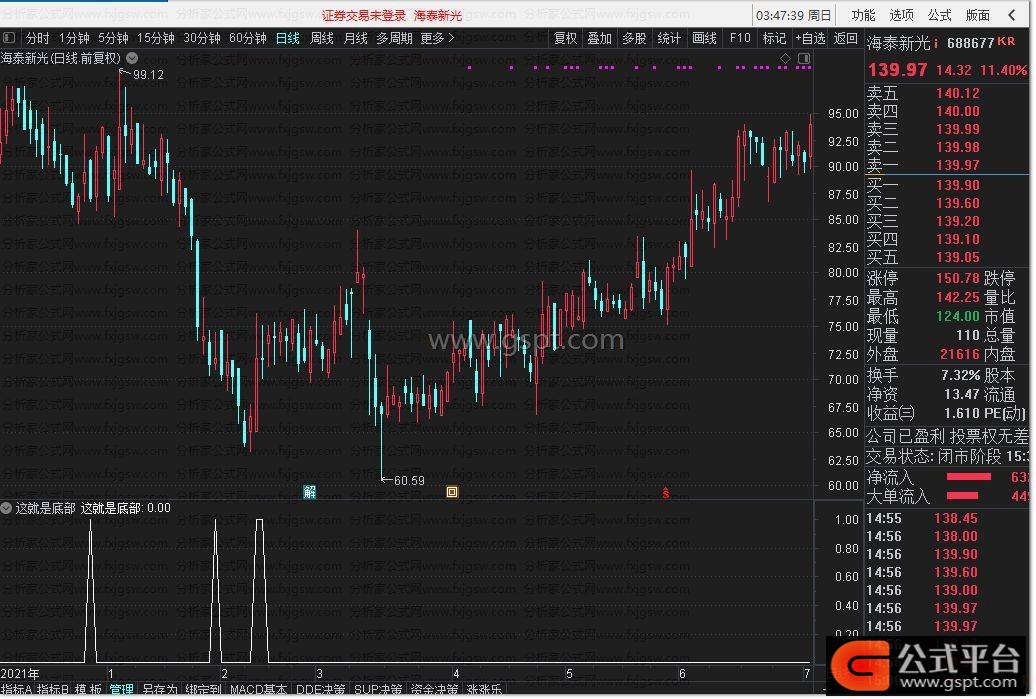Click the 绑定到 bottom button
This screenshot has width=1036, height=699.
pyautogui.click(x=203, y=690)
